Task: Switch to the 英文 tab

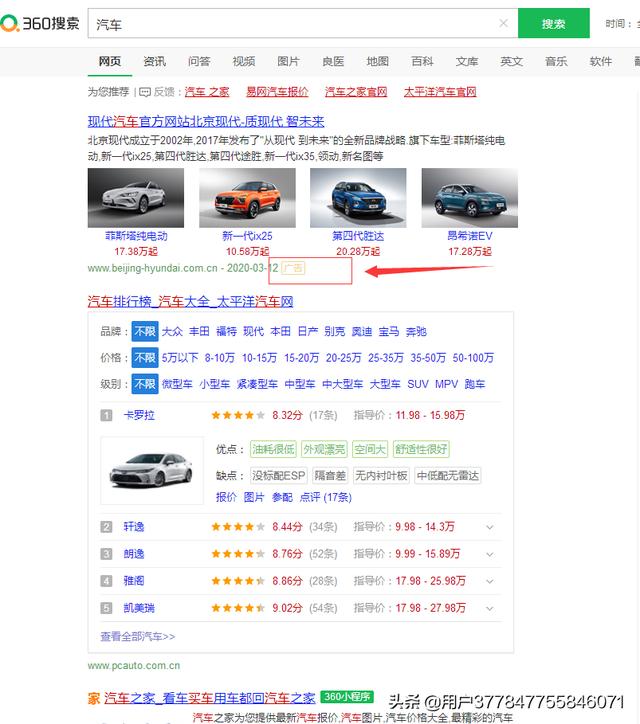Action: click(x=512, y=61)
